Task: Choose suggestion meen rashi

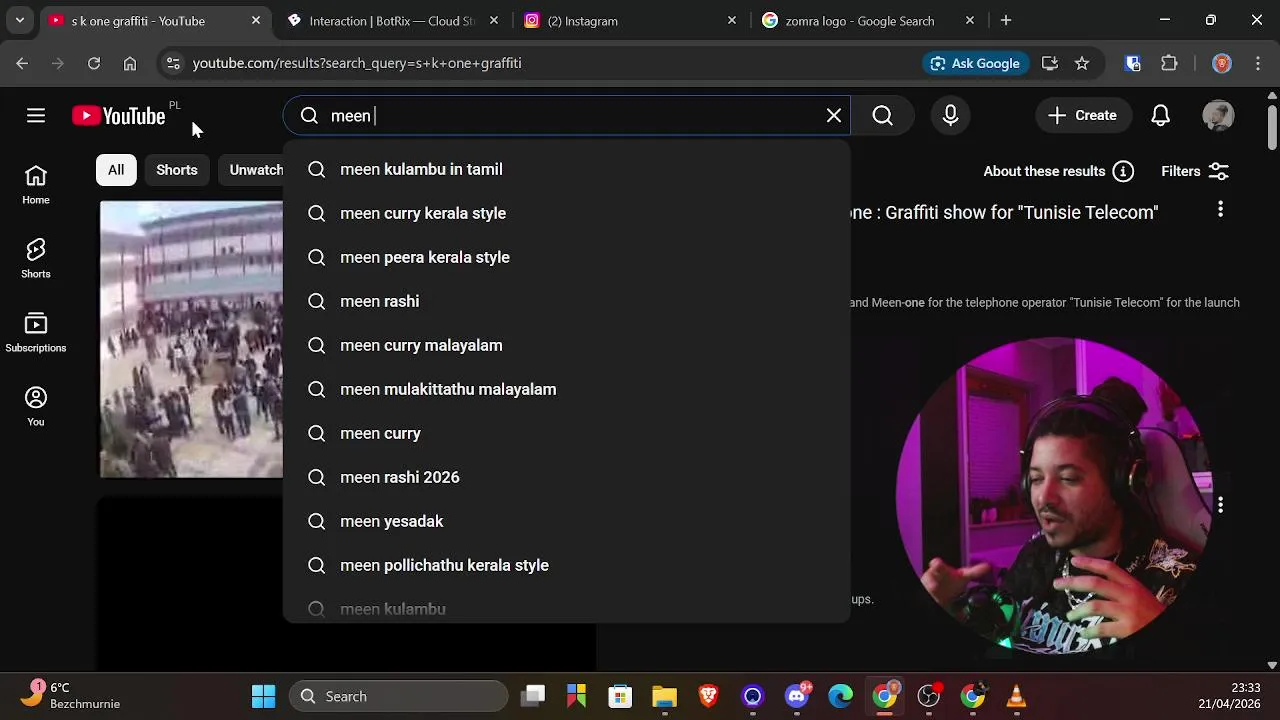Action: click(x=567, y=301)
